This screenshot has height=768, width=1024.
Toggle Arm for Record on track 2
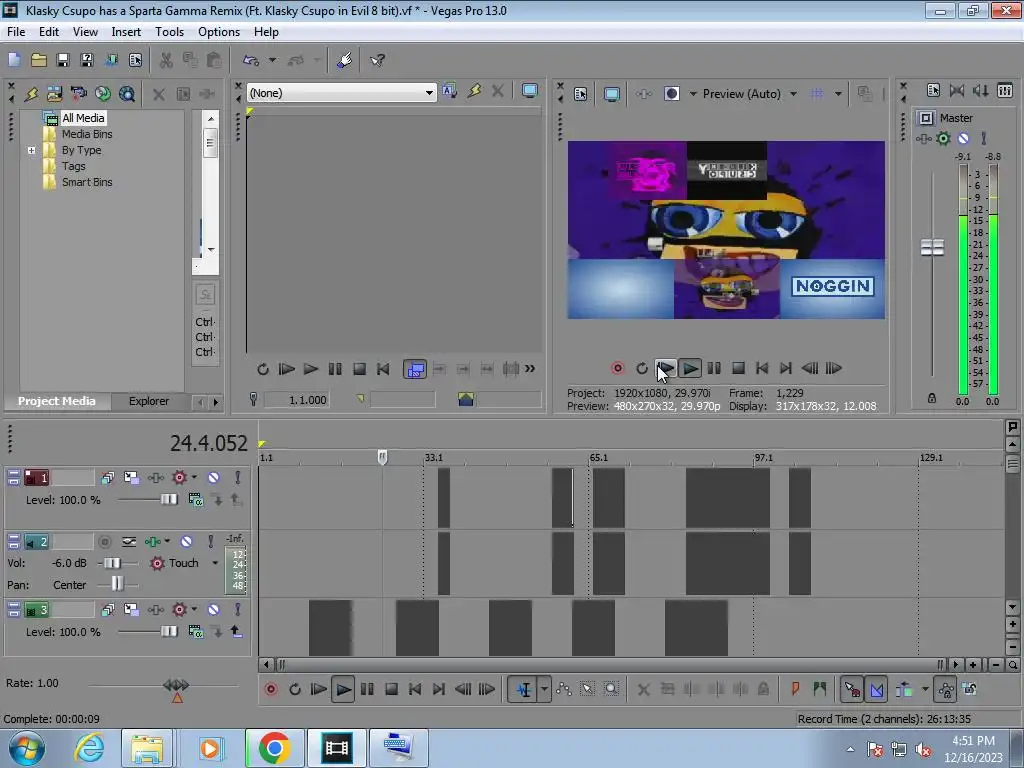coord(104,542)
